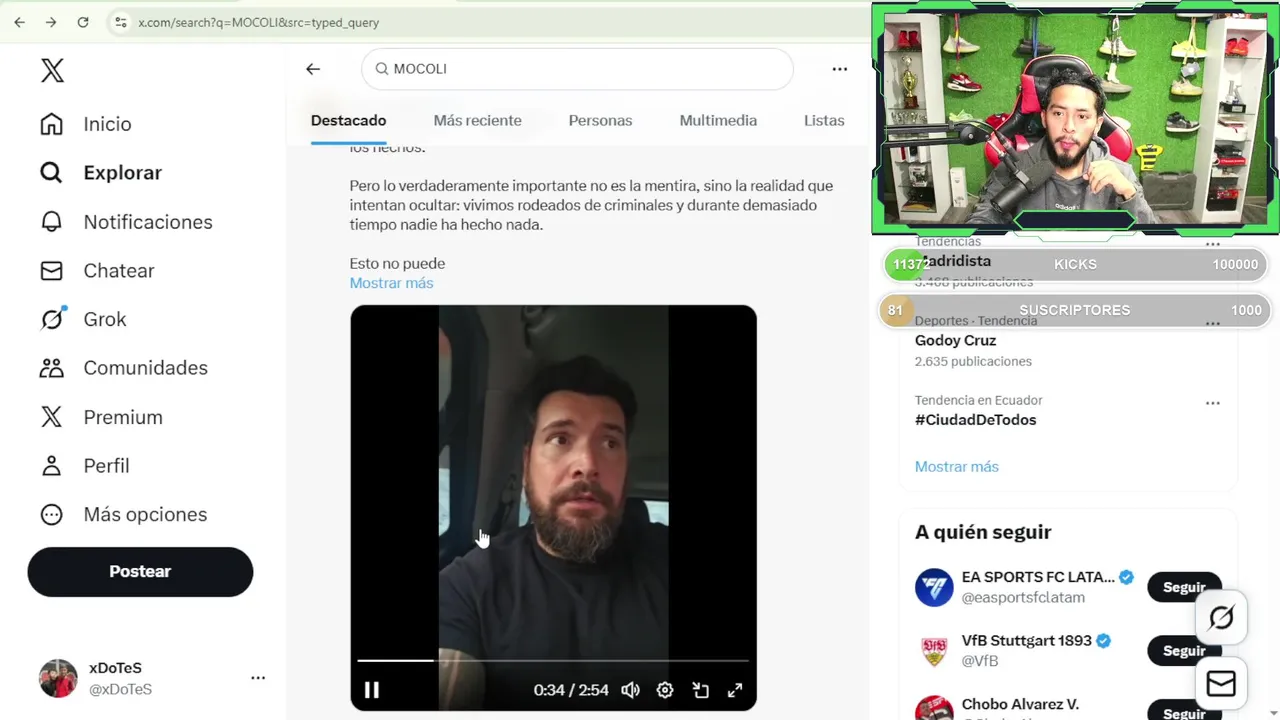1280x720 pixels.
Task: Open Perfil person icon
Action: (51, 466)
